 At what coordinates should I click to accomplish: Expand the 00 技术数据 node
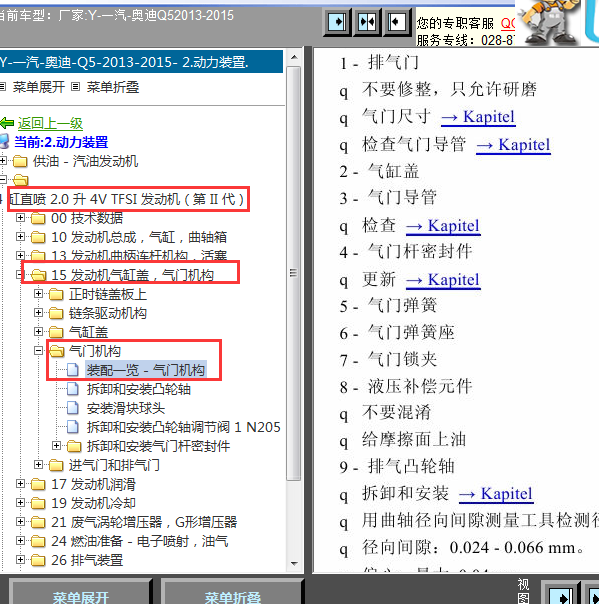coord(20,218)
